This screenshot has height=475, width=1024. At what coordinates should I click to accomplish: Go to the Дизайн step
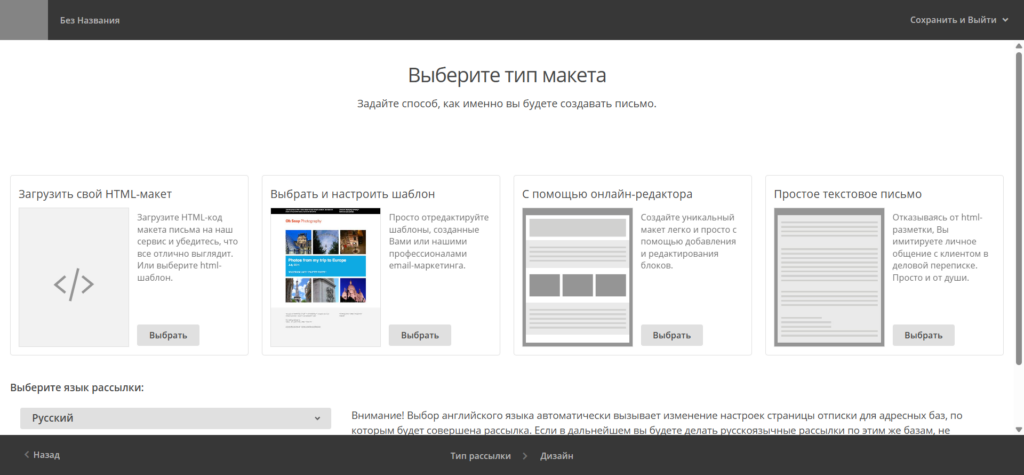[x=556, y=456]
